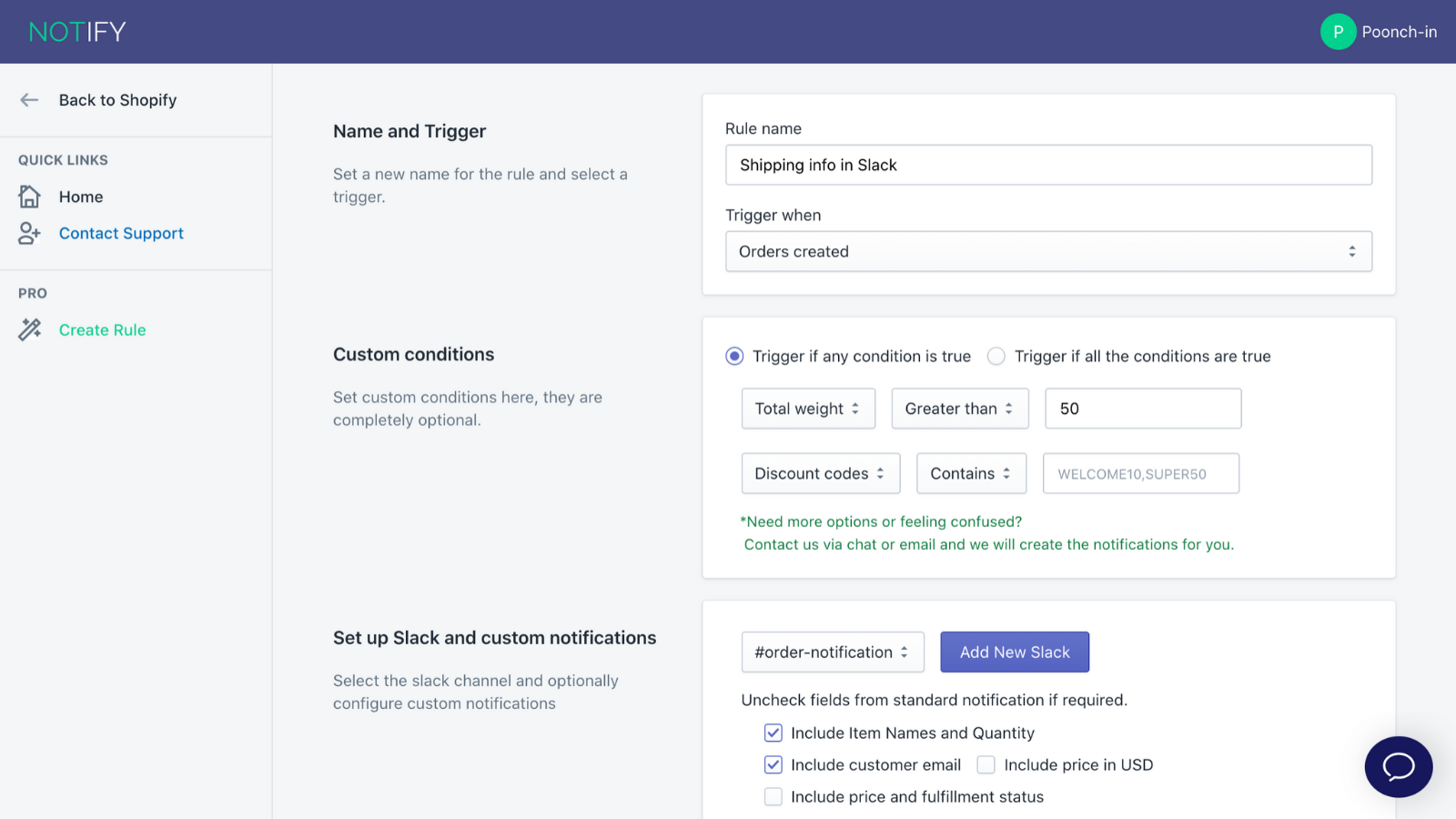This screenshot has width=1456, height=819.
Task: Select Create Rule in the Pro section
Action: click(102, 329)
